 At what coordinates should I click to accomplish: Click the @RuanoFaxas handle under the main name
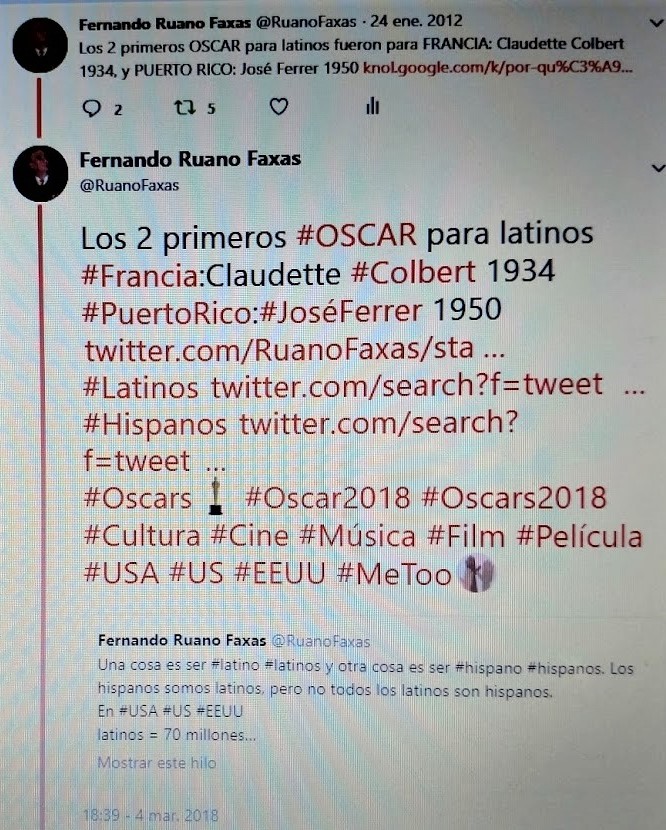(x=129, y=186)
